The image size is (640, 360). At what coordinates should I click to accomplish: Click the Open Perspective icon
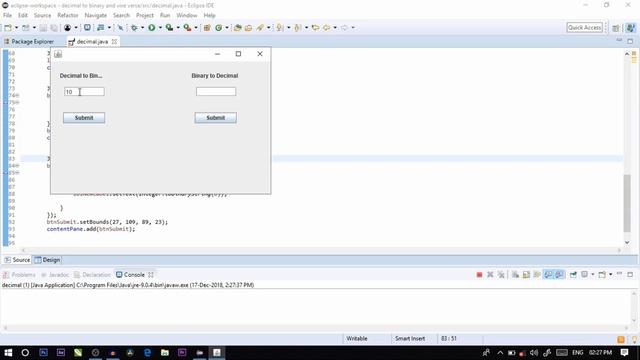tap(616, 28)
